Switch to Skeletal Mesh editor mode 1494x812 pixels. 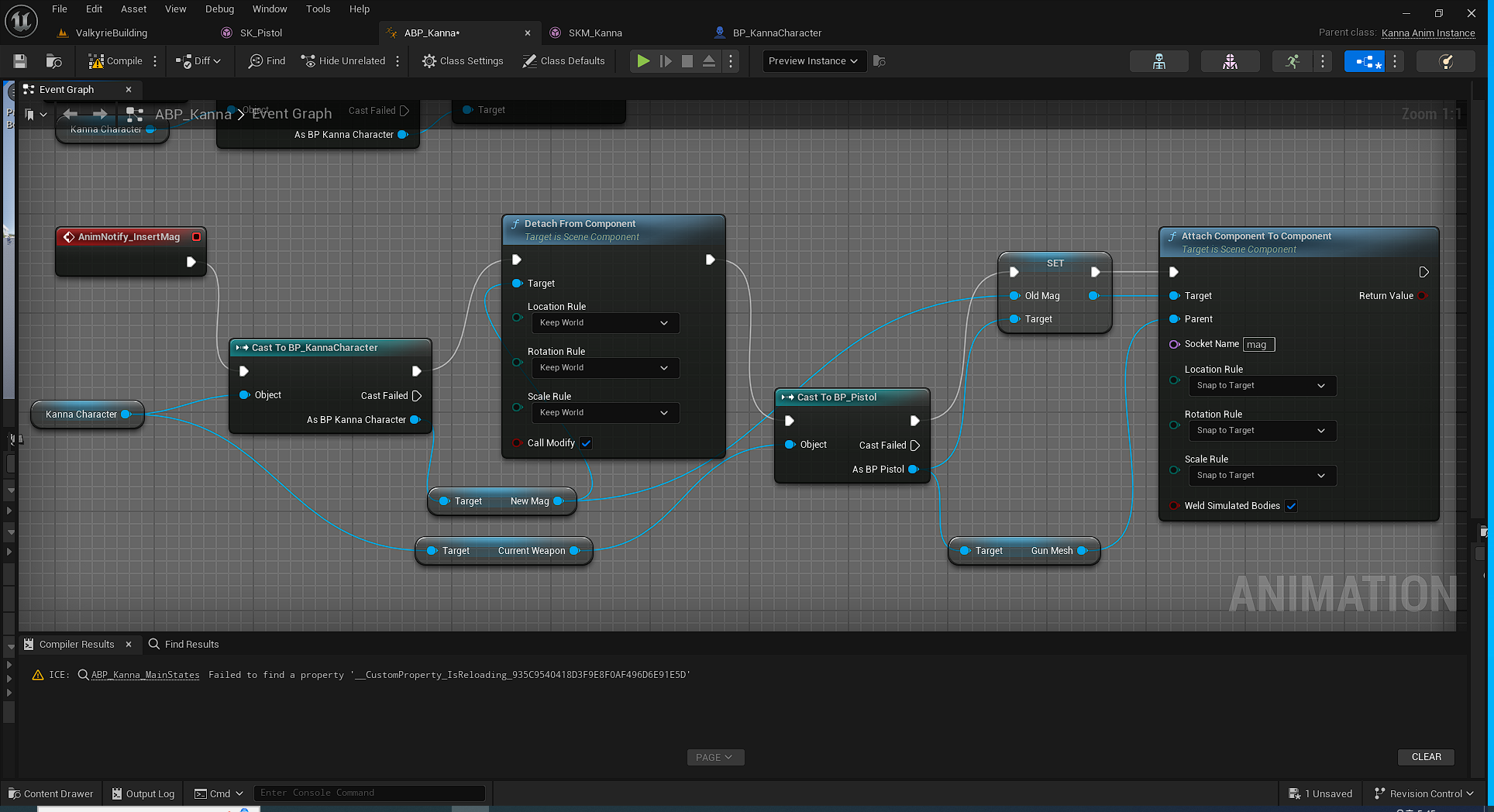(1230, 61)
